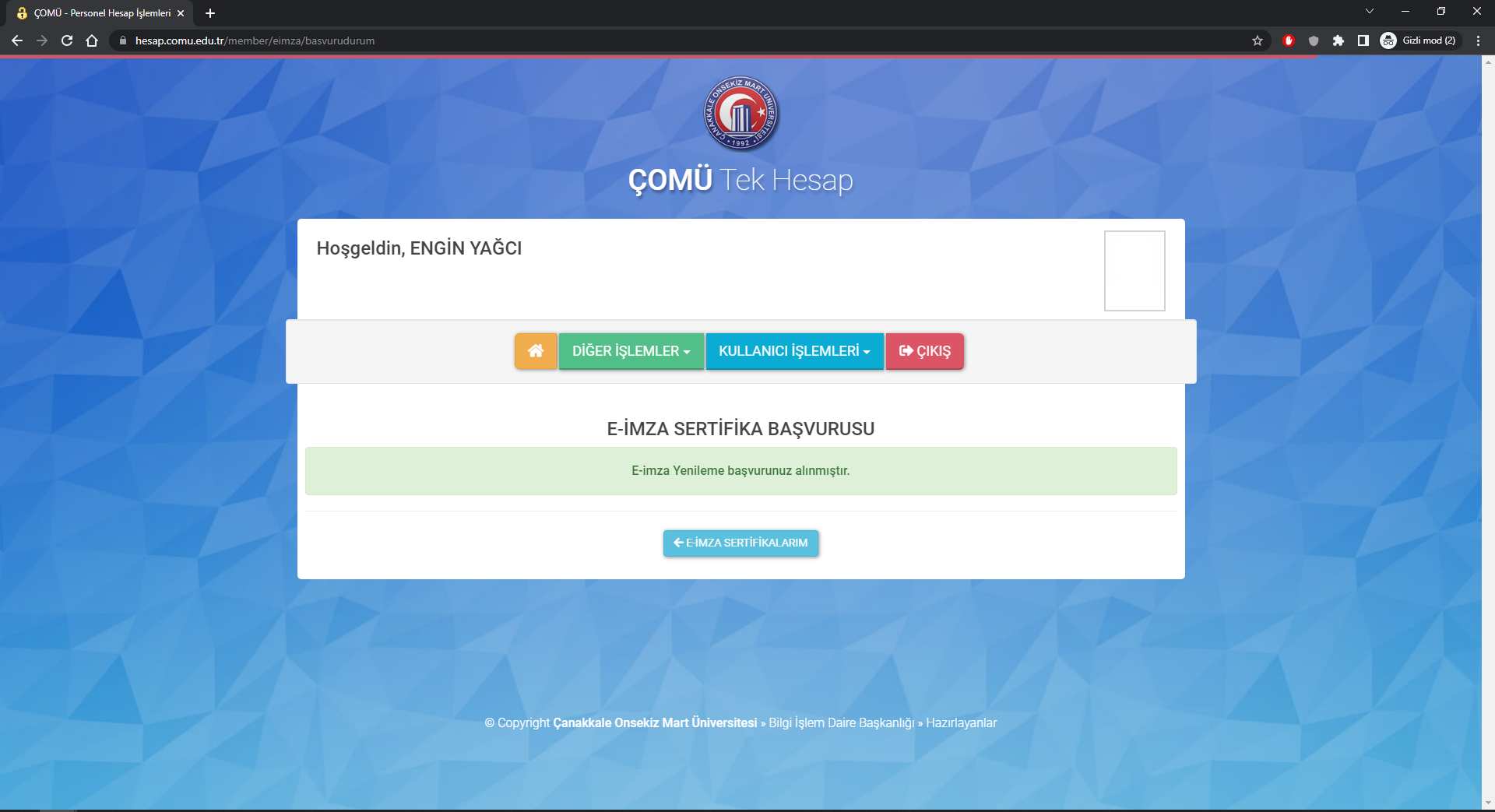Open the DİĞER İŞLEMLER dropdown

(x=631, y=351)
